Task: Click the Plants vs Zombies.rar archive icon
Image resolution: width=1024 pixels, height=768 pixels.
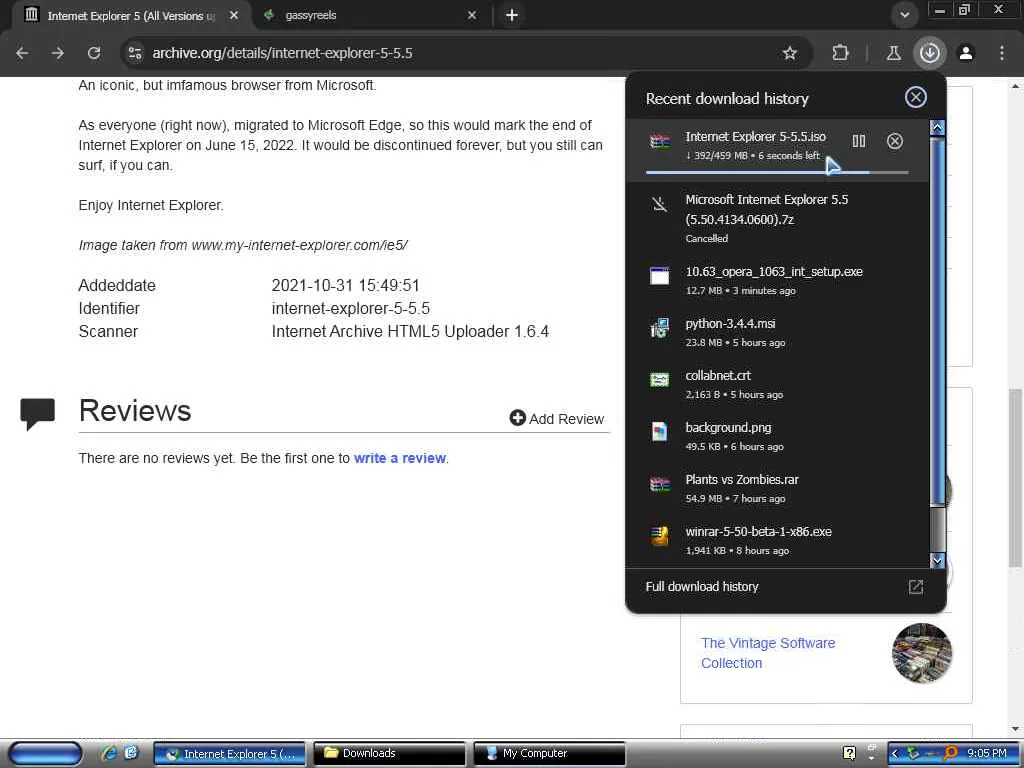Action: (x=660, y=484)
